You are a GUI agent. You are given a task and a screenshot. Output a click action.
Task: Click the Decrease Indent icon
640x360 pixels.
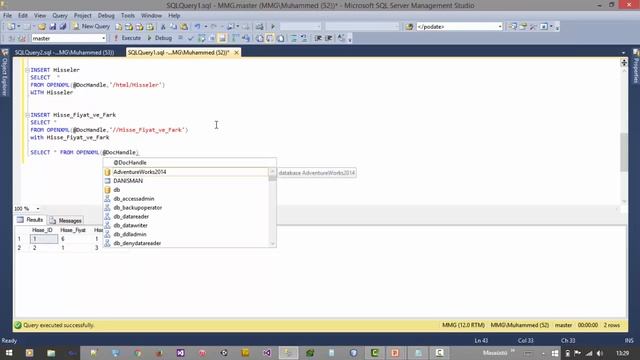[318, 38]
